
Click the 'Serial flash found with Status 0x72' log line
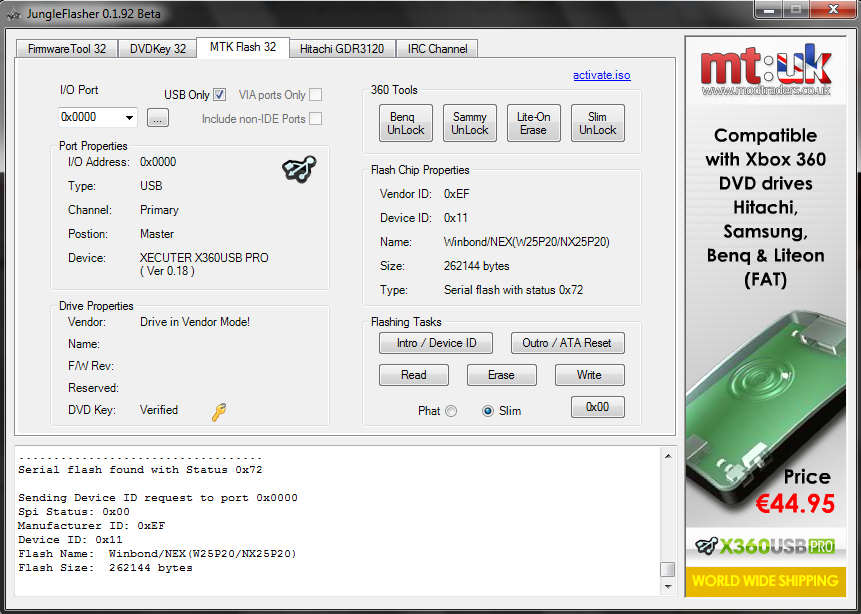(x=140, y=470)
